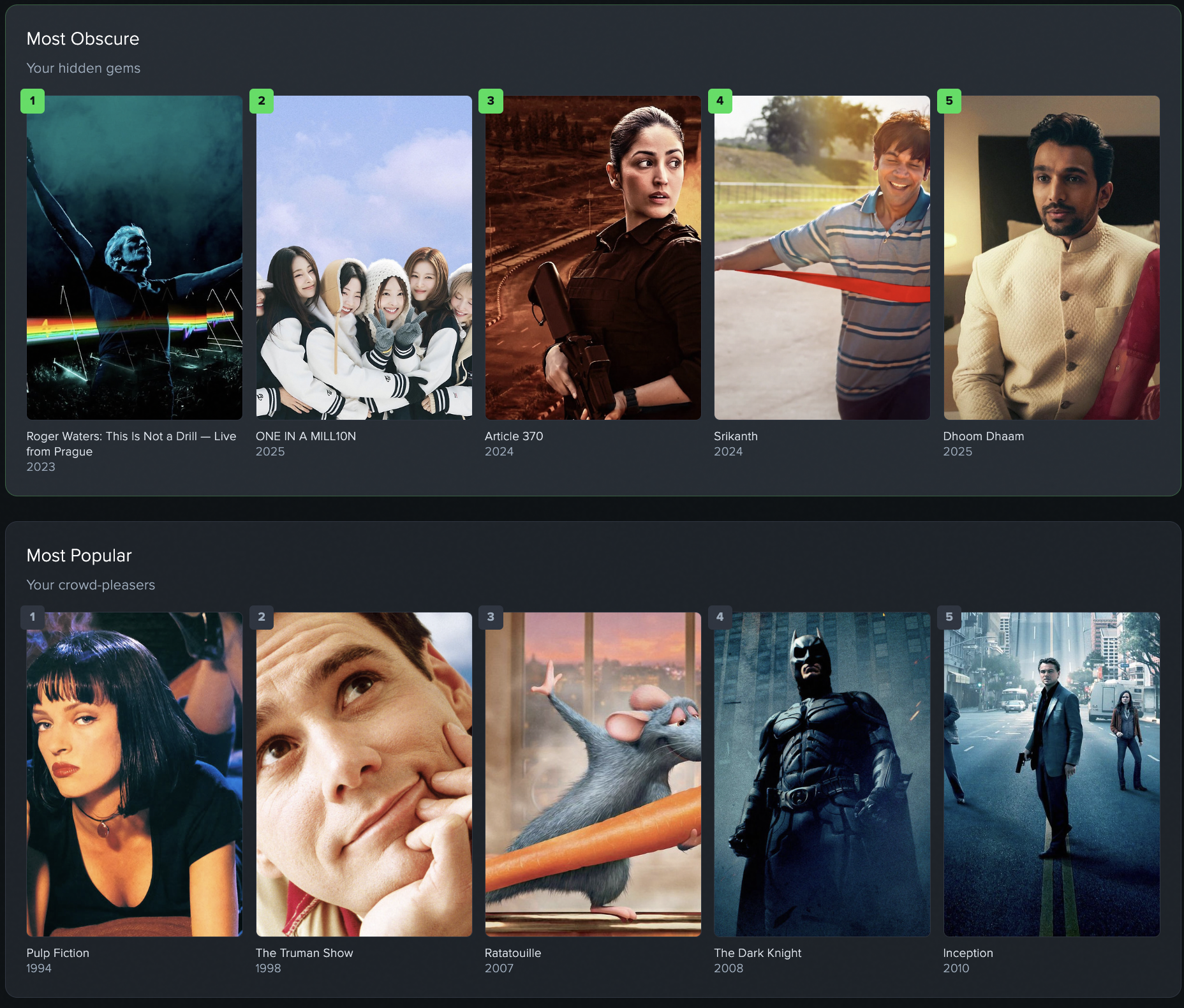Click the 2024 year label under Article 370
This screenshot has height=1008, width=1184.
tap(499, 451)
